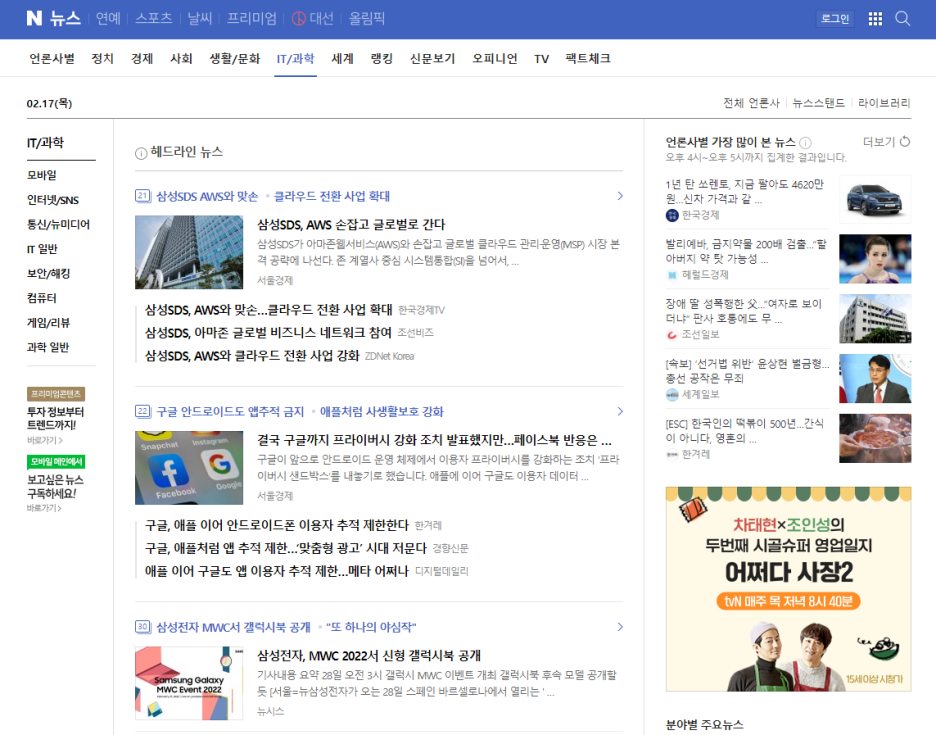Open the TV tab

coord(541,59)
